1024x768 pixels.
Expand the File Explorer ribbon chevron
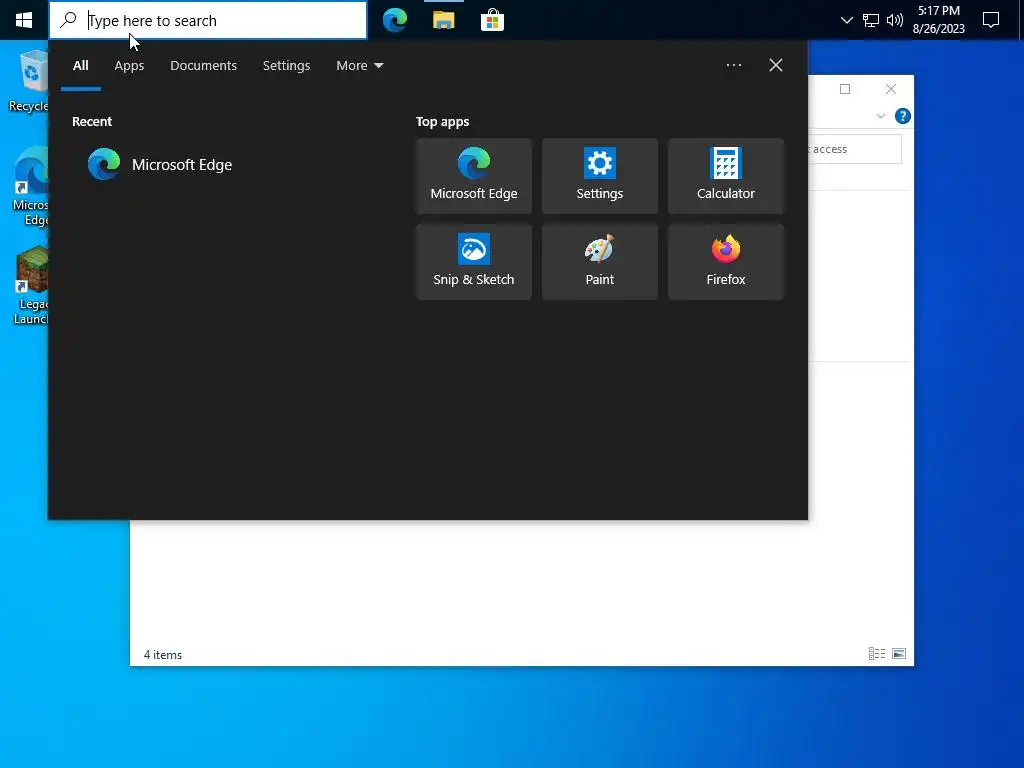[880, 116]
